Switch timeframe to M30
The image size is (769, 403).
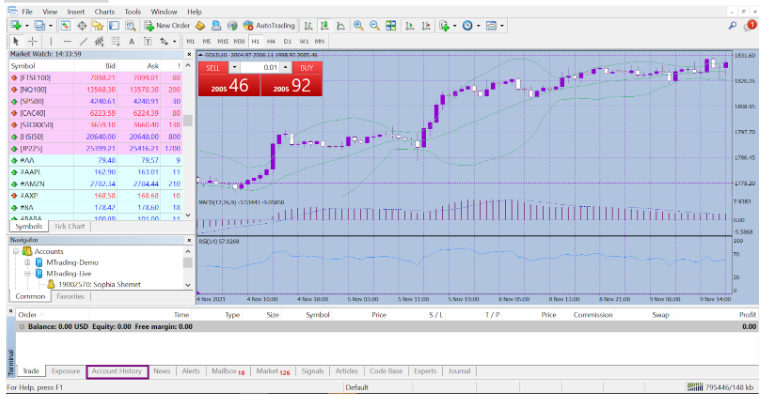(239, 42)
